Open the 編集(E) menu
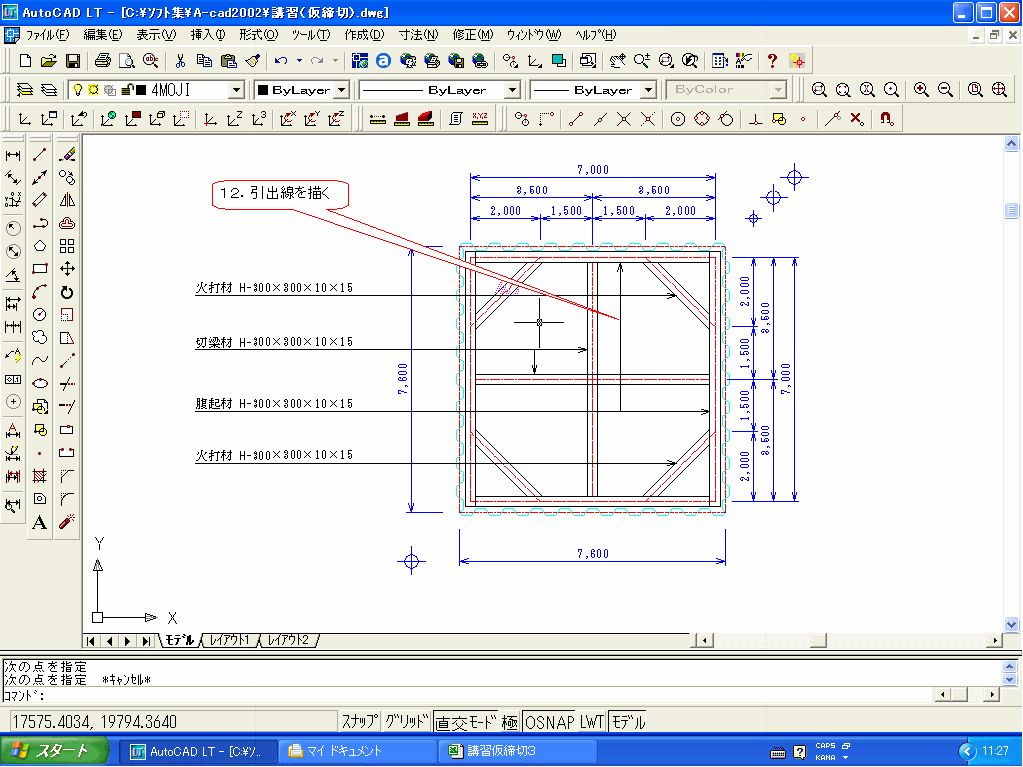Viewport: 1023px width, 767px height. (102, 35)
